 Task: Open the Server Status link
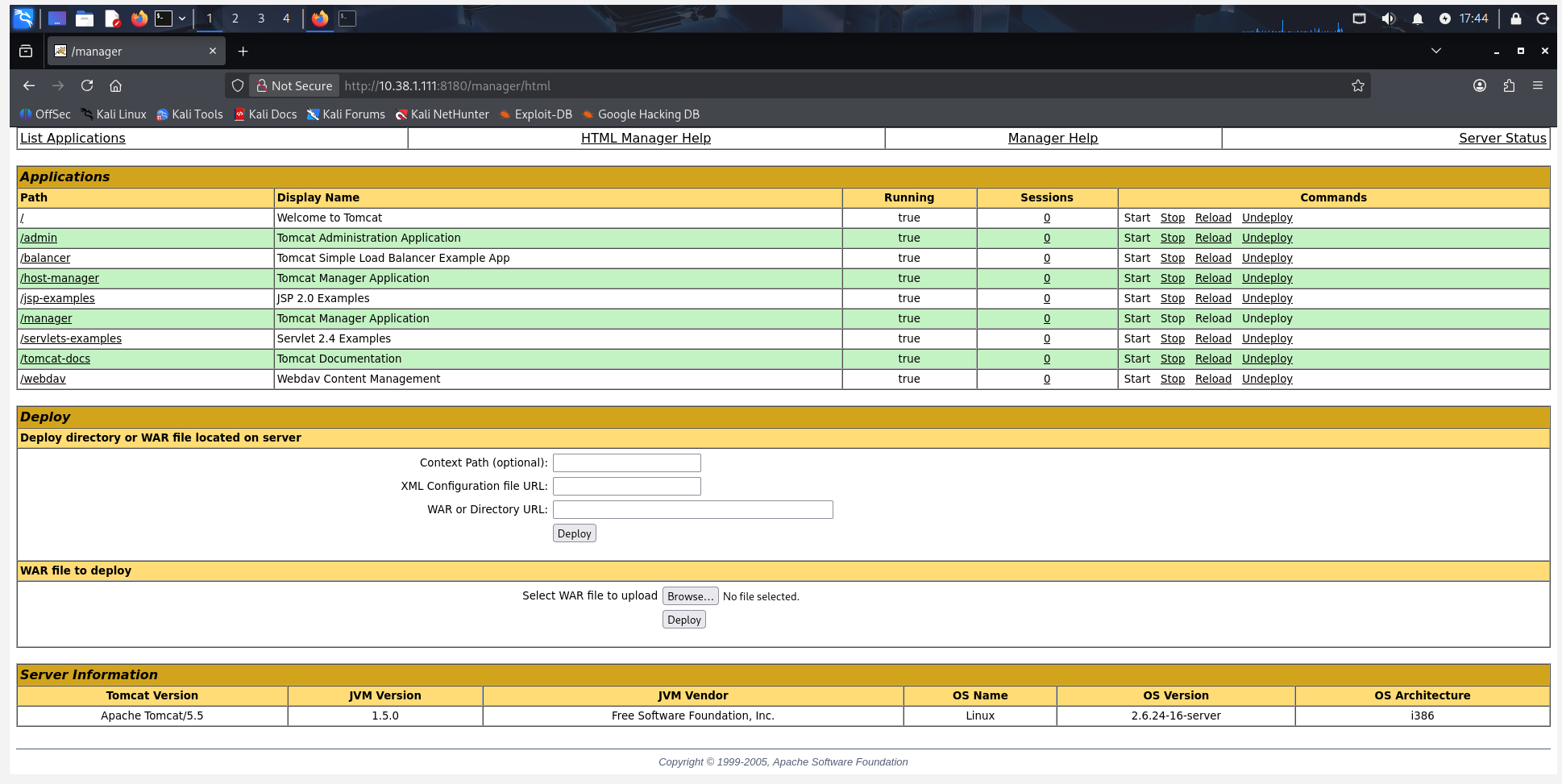(1502, 138)
